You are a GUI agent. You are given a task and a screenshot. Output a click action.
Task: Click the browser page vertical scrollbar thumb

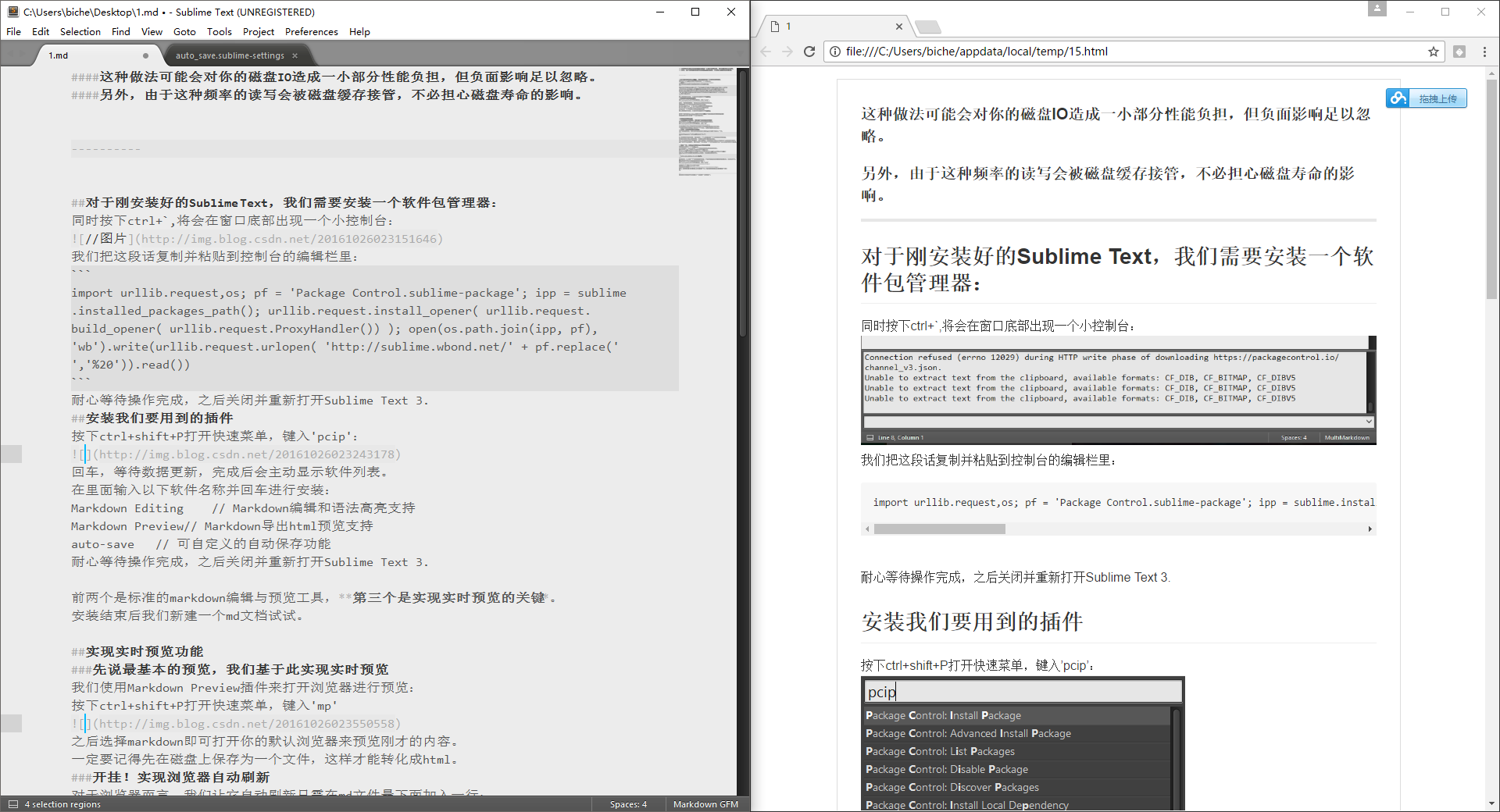coord(1491,187)
